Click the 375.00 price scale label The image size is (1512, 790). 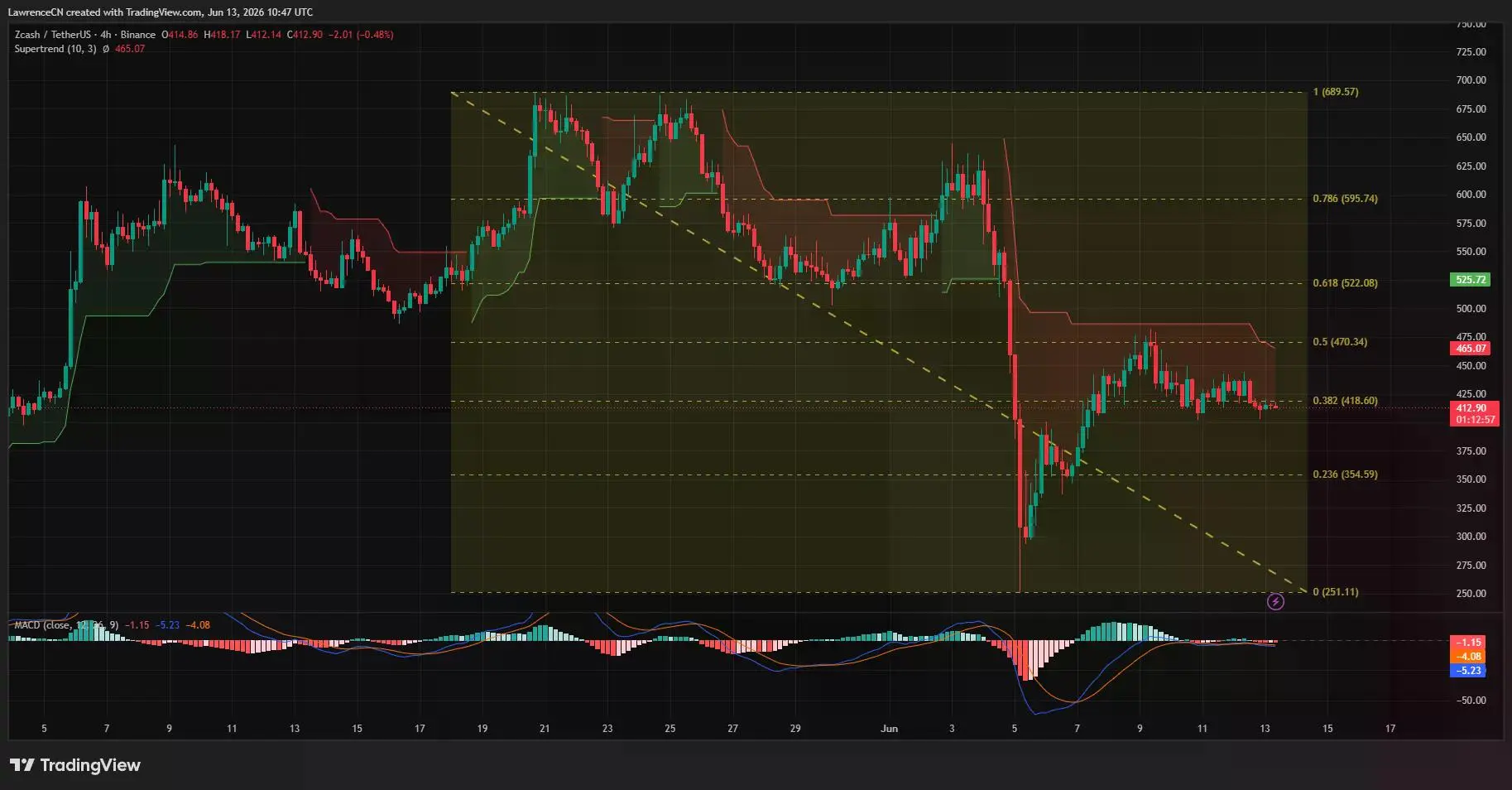(1471, 451)
